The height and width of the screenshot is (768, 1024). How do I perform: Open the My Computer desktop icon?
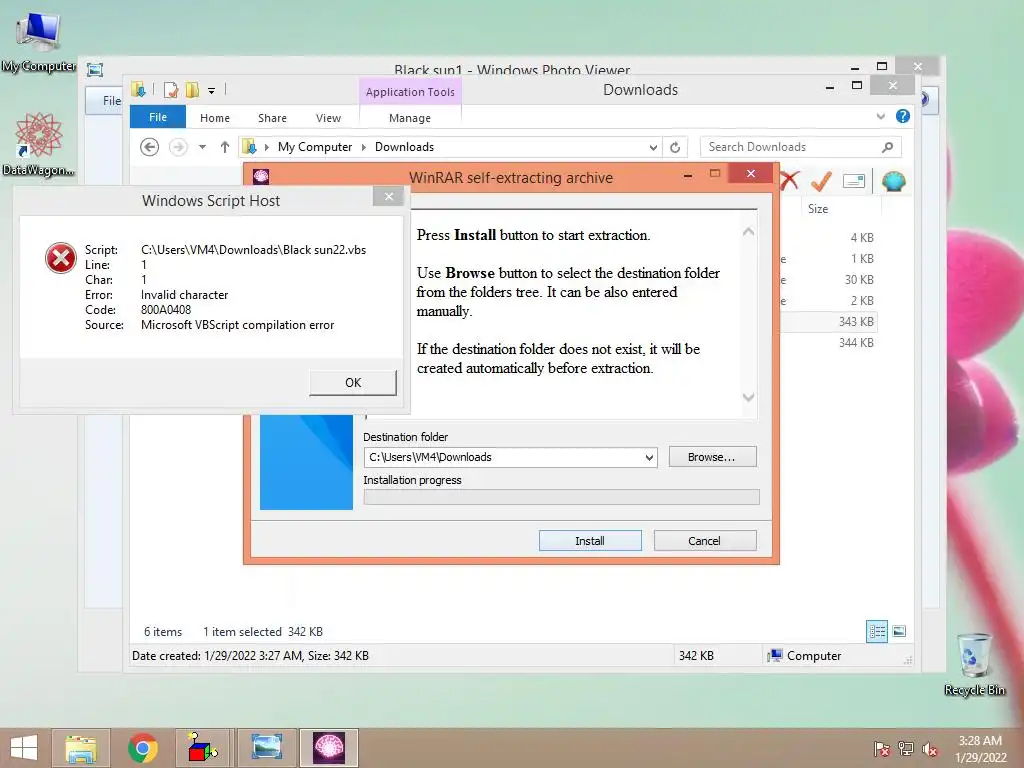coord(39,39)
